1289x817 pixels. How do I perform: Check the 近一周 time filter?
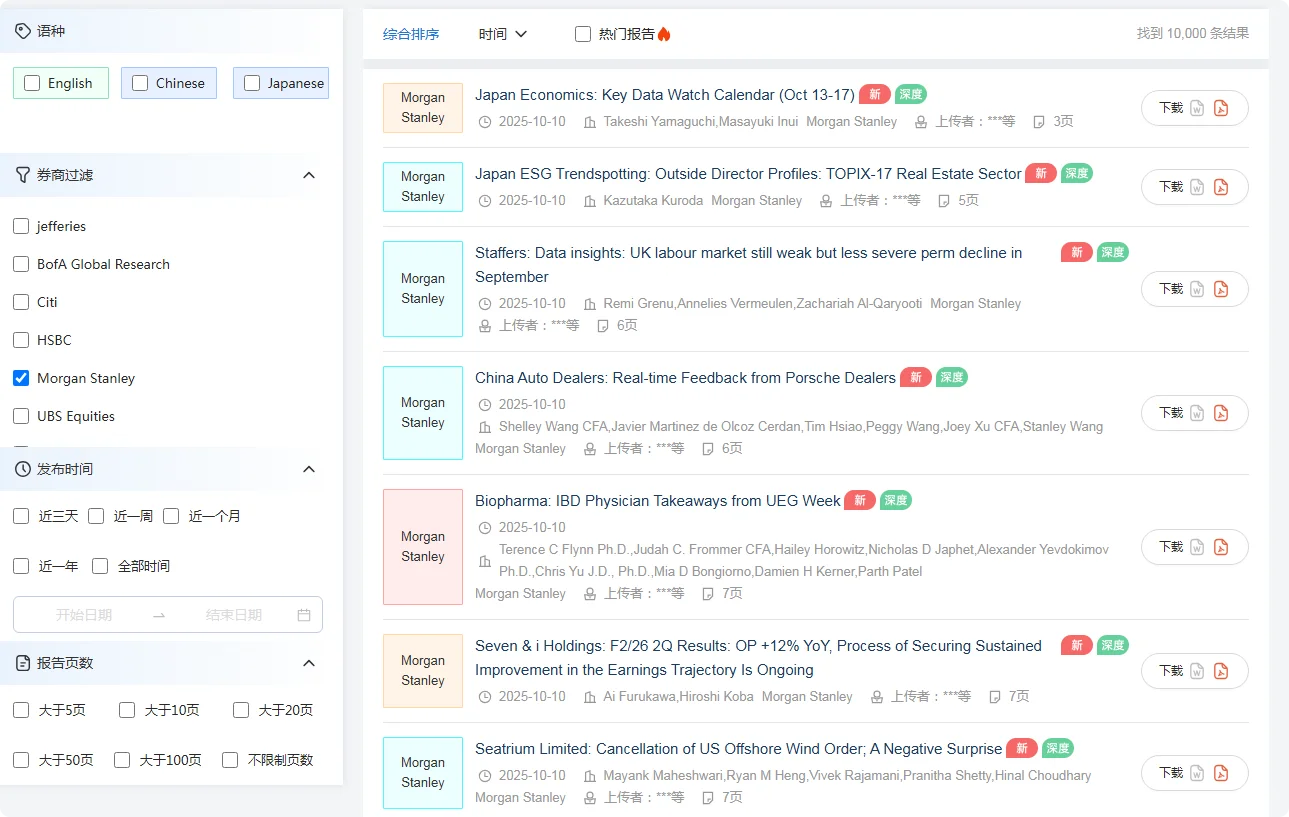96,516
